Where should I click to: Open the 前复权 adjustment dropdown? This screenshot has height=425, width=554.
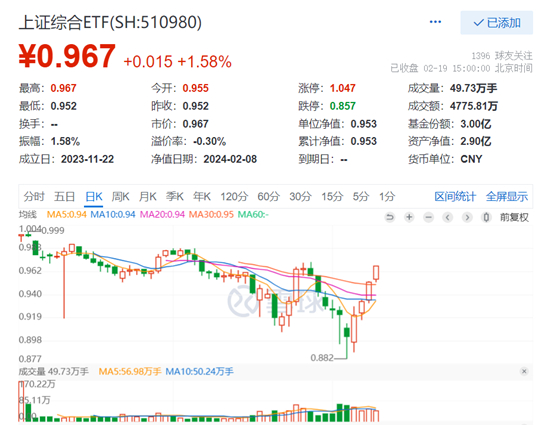514,217
